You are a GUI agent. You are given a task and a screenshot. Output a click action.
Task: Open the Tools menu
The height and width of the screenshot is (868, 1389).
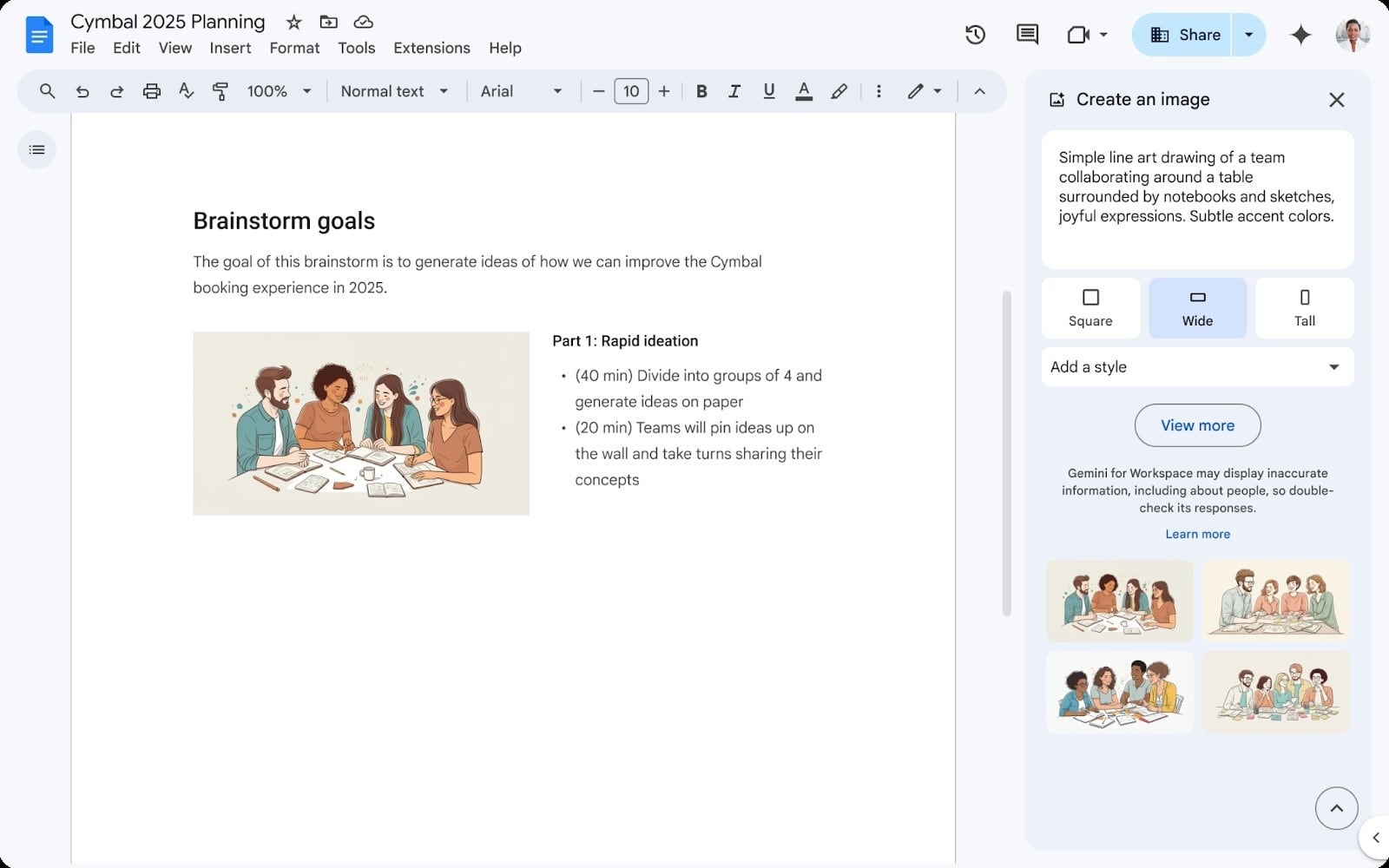[356, 48]
